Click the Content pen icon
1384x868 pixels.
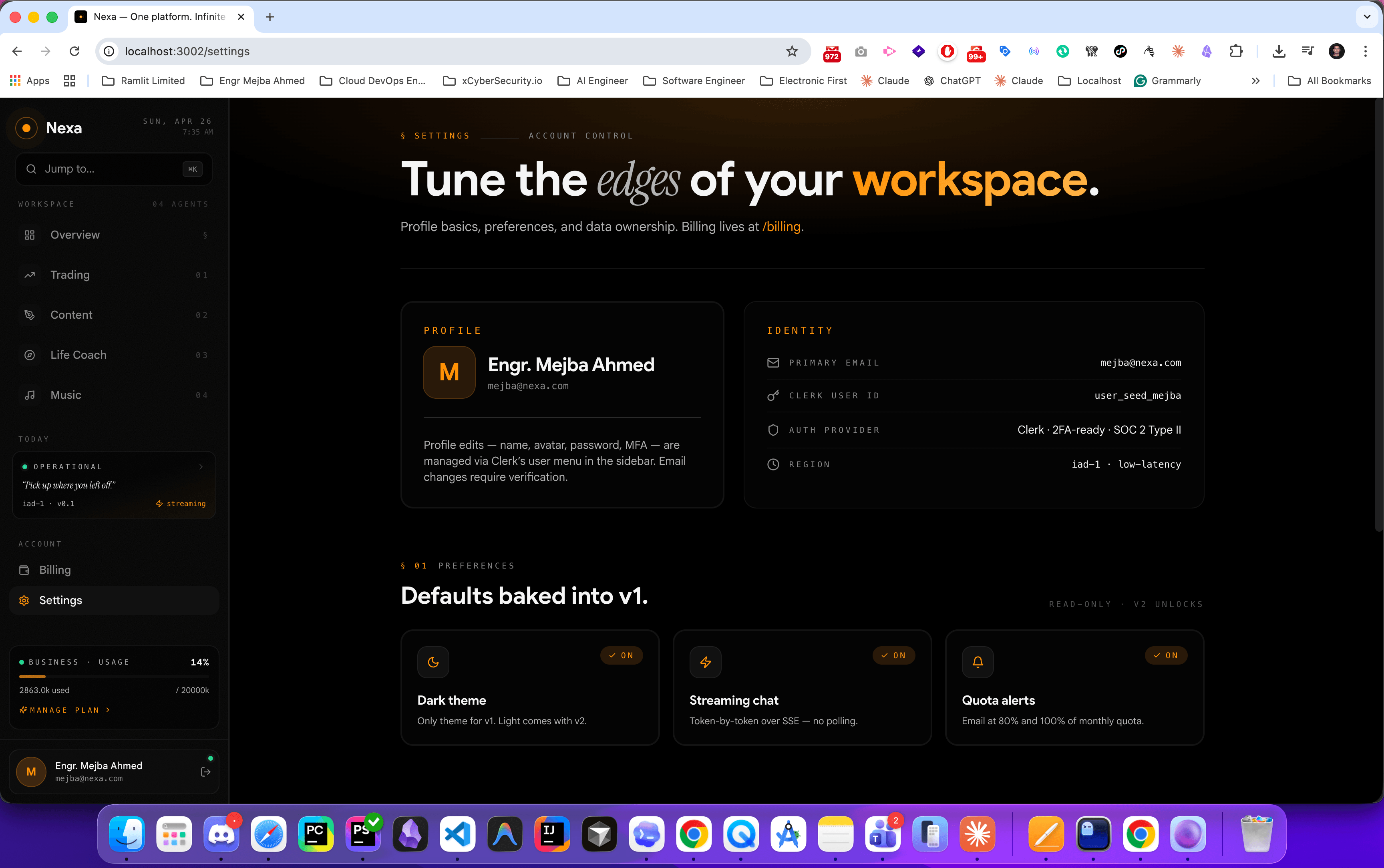[x=30, y=315]
